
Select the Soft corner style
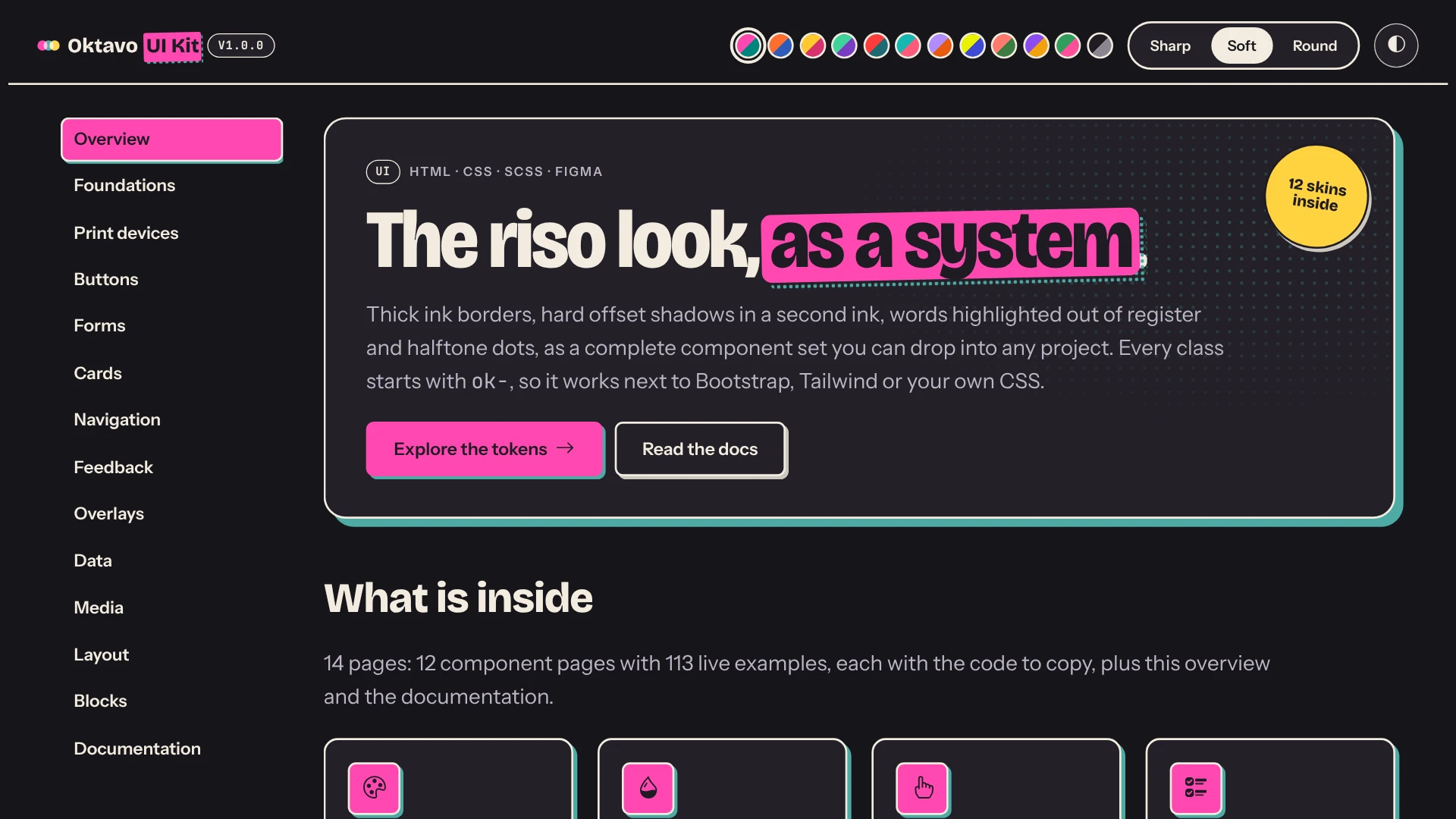[x=1241, y=45]
